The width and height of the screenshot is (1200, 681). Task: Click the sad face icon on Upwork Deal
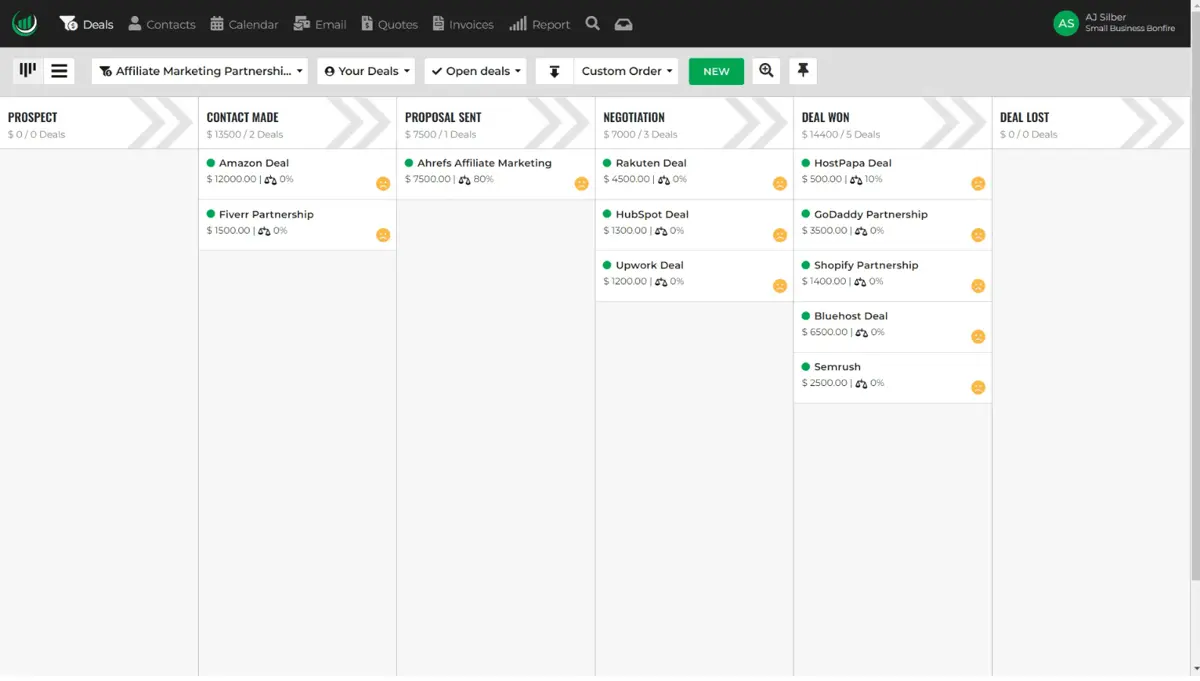pos(780,286)
